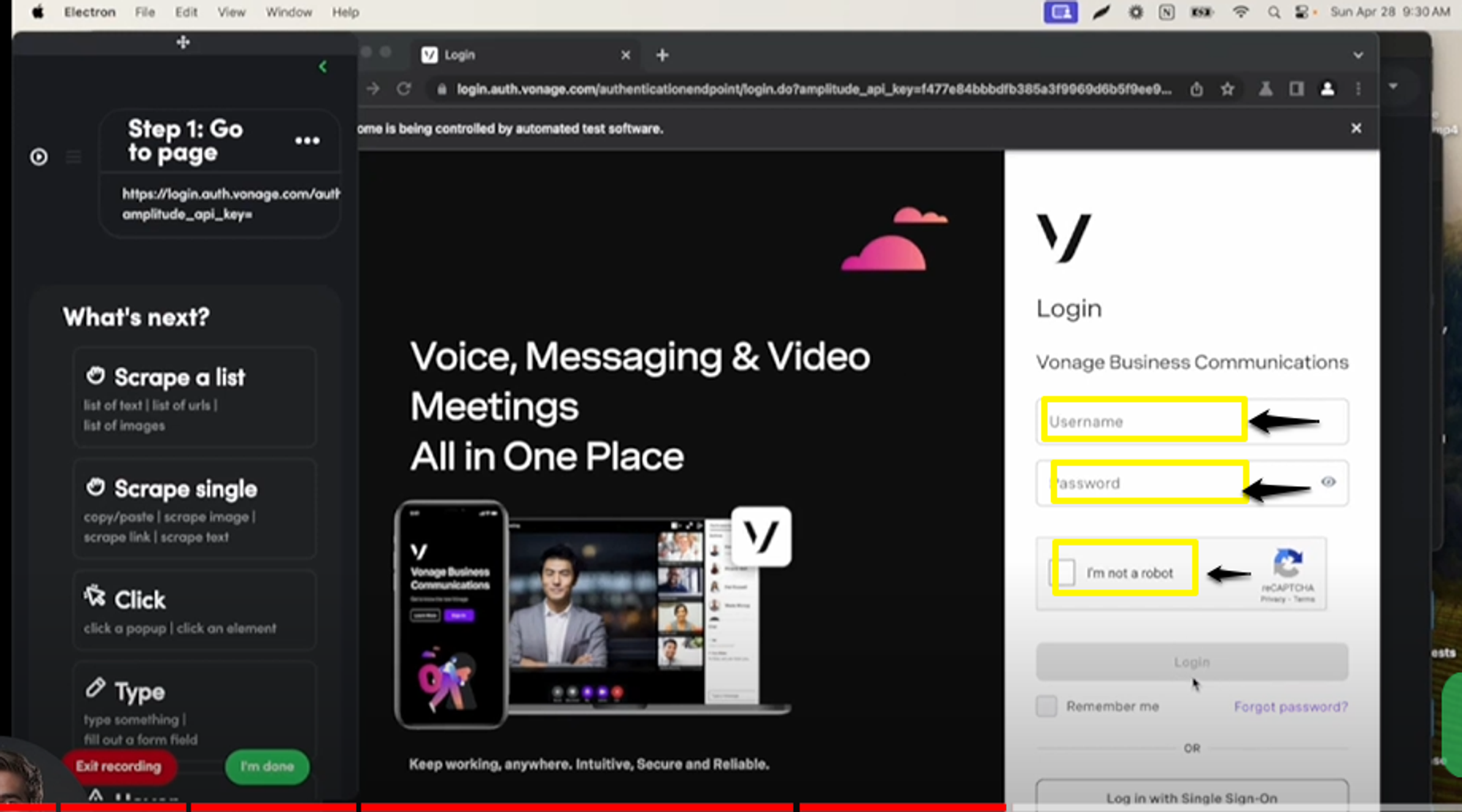The height and width of the screenshot is (812, 1462).
Task: Click the Step 1 URL text
Action: click(230, 204)
